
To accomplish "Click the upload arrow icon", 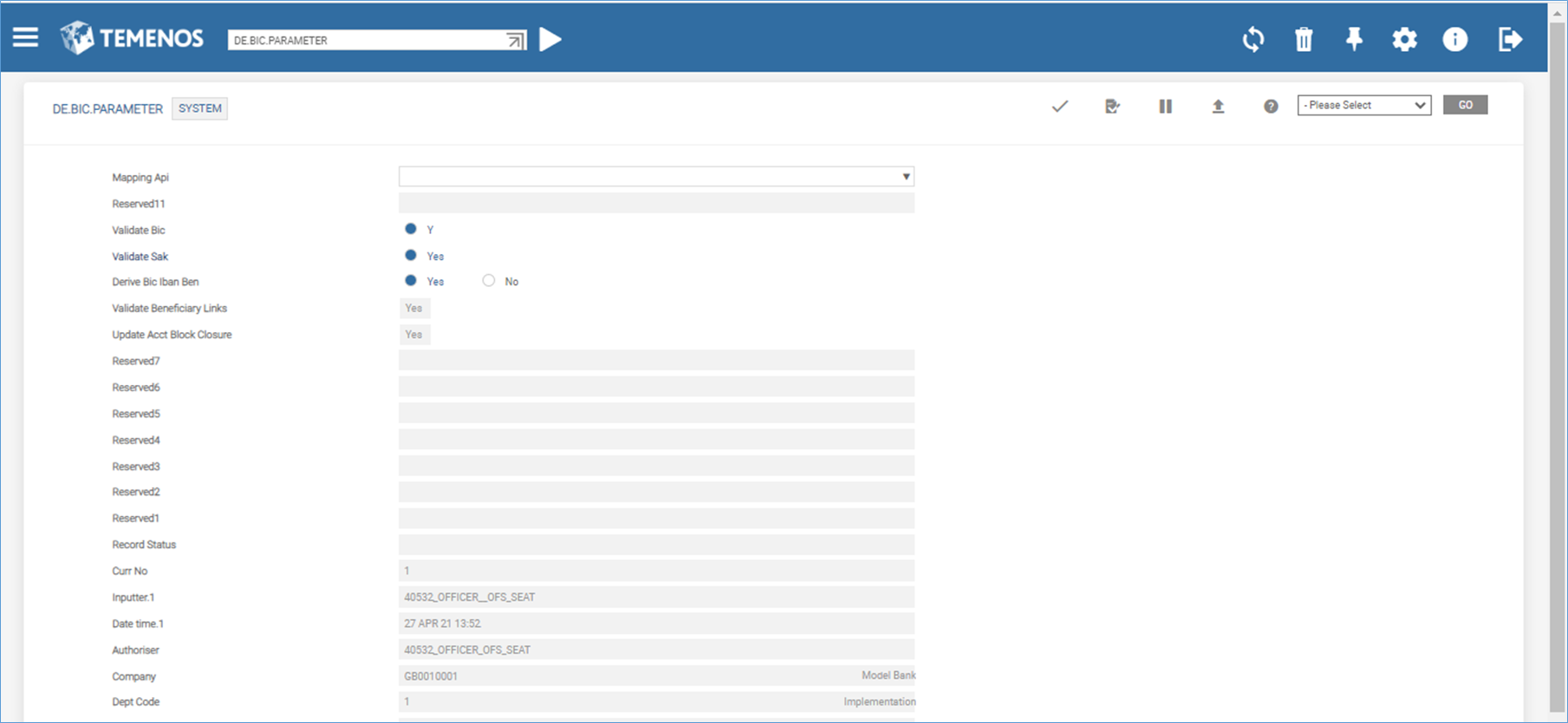I will tap(1218, 107).
